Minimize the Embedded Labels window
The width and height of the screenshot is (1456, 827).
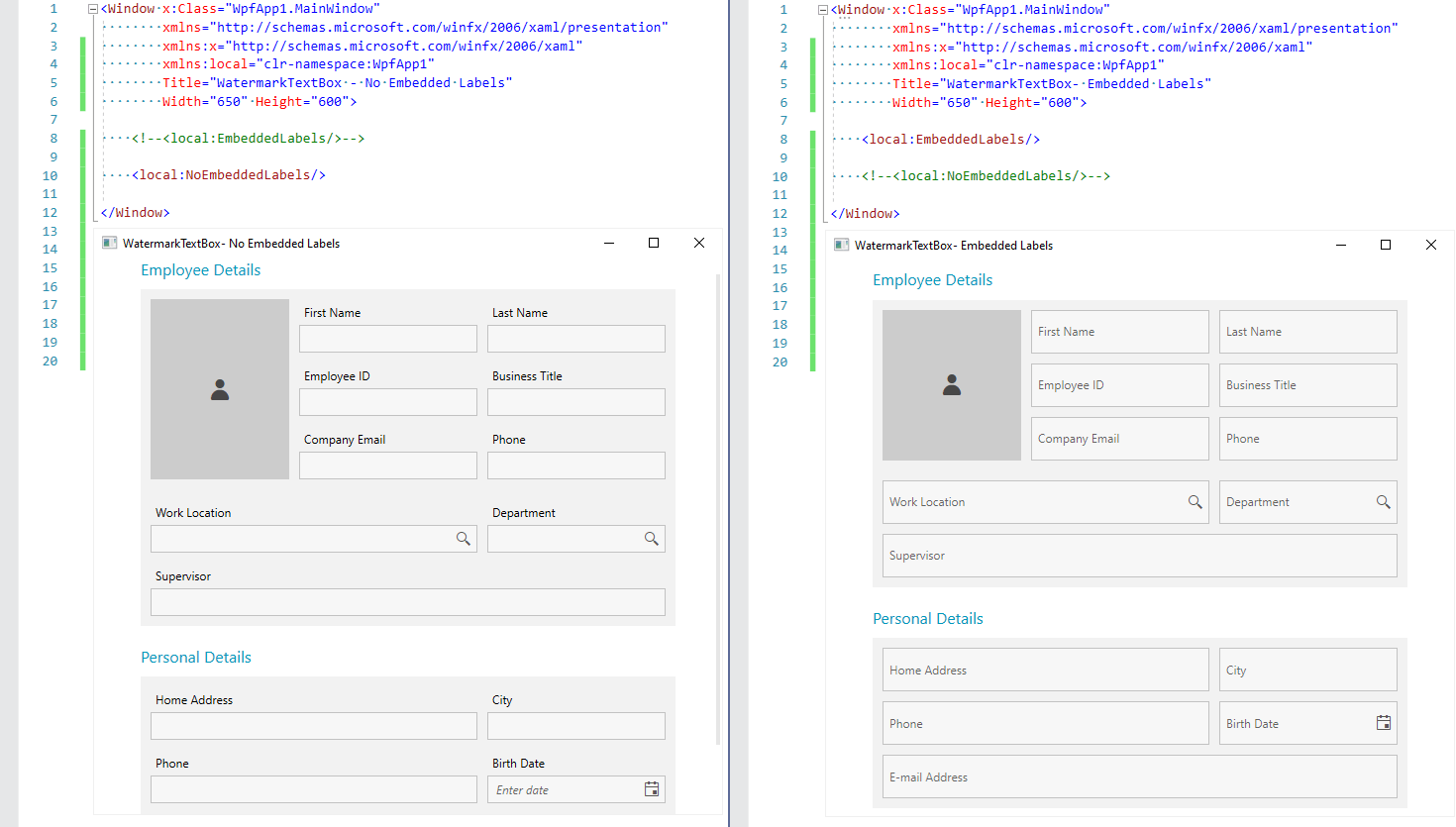[x=1341, y=245]
